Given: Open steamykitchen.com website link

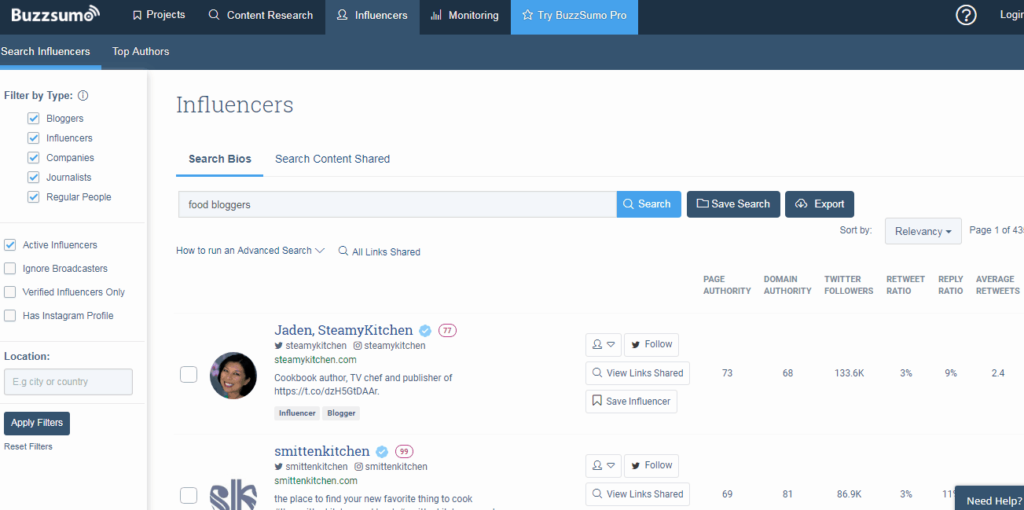Looking at the screenshot, I should pos(315,359).
